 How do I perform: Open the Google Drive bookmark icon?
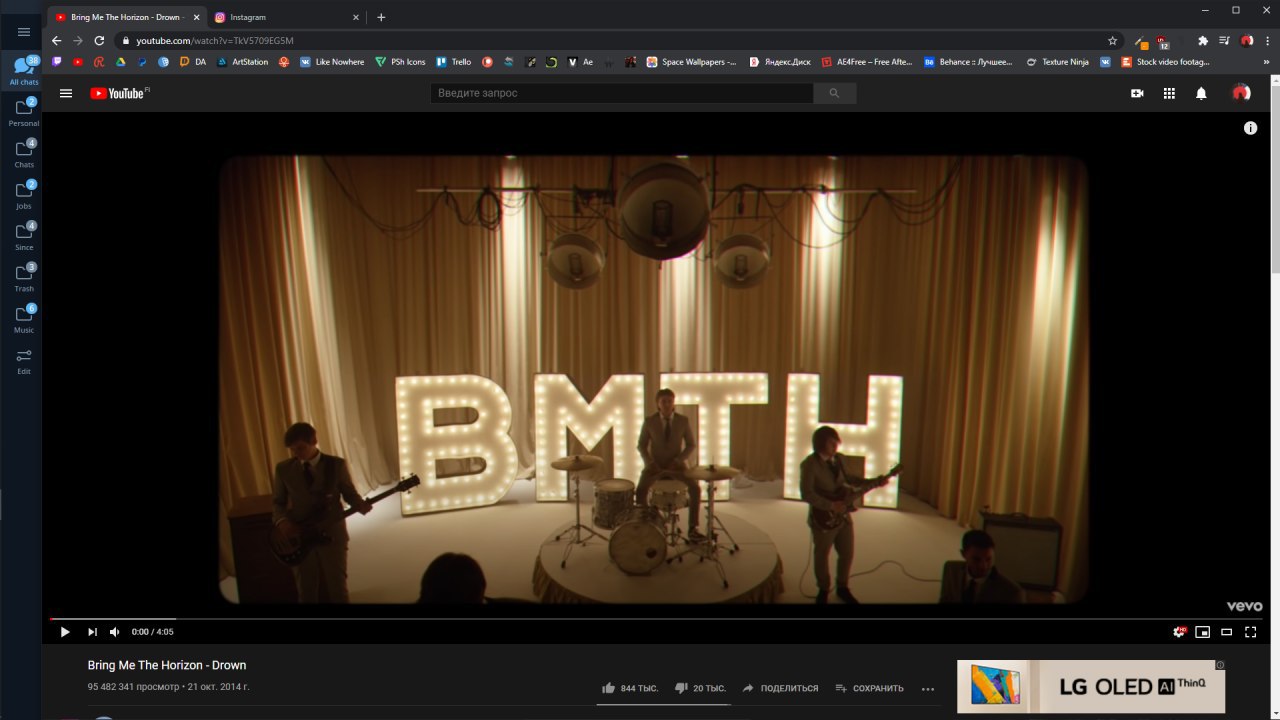pos(120,62)
